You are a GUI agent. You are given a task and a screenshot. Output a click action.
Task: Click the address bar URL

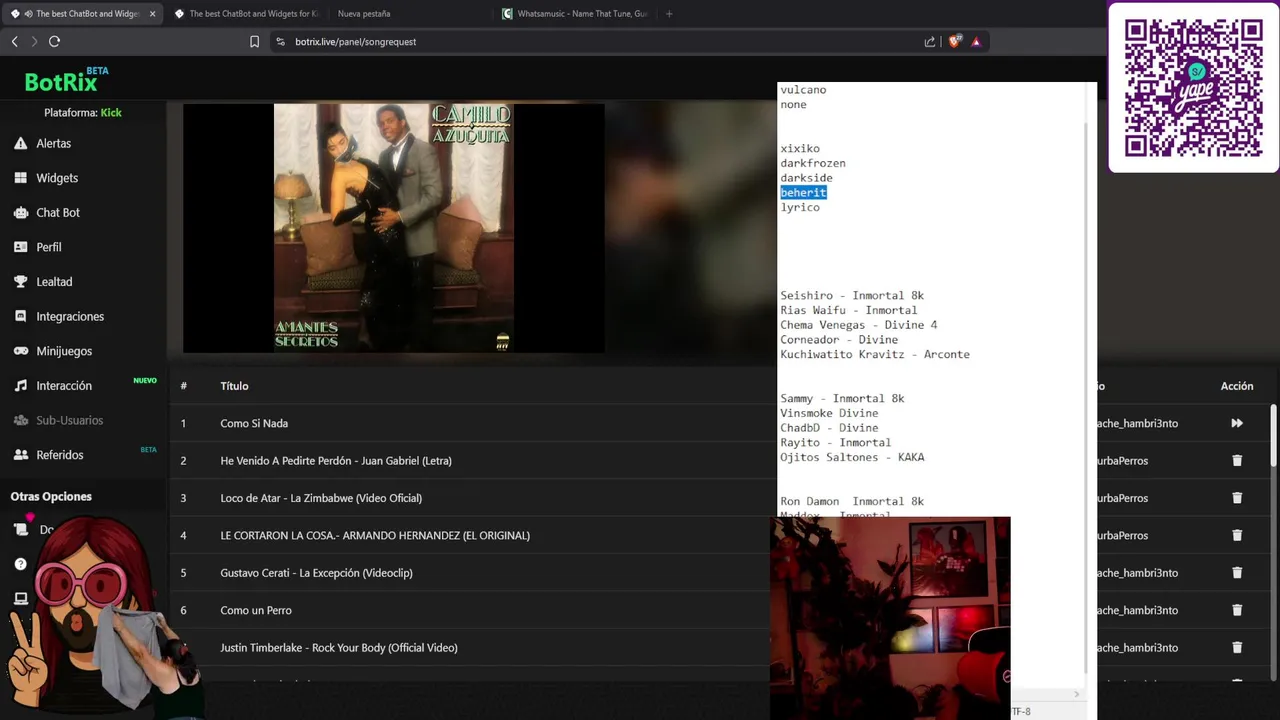pyautogui.click(x=355, y=42)
